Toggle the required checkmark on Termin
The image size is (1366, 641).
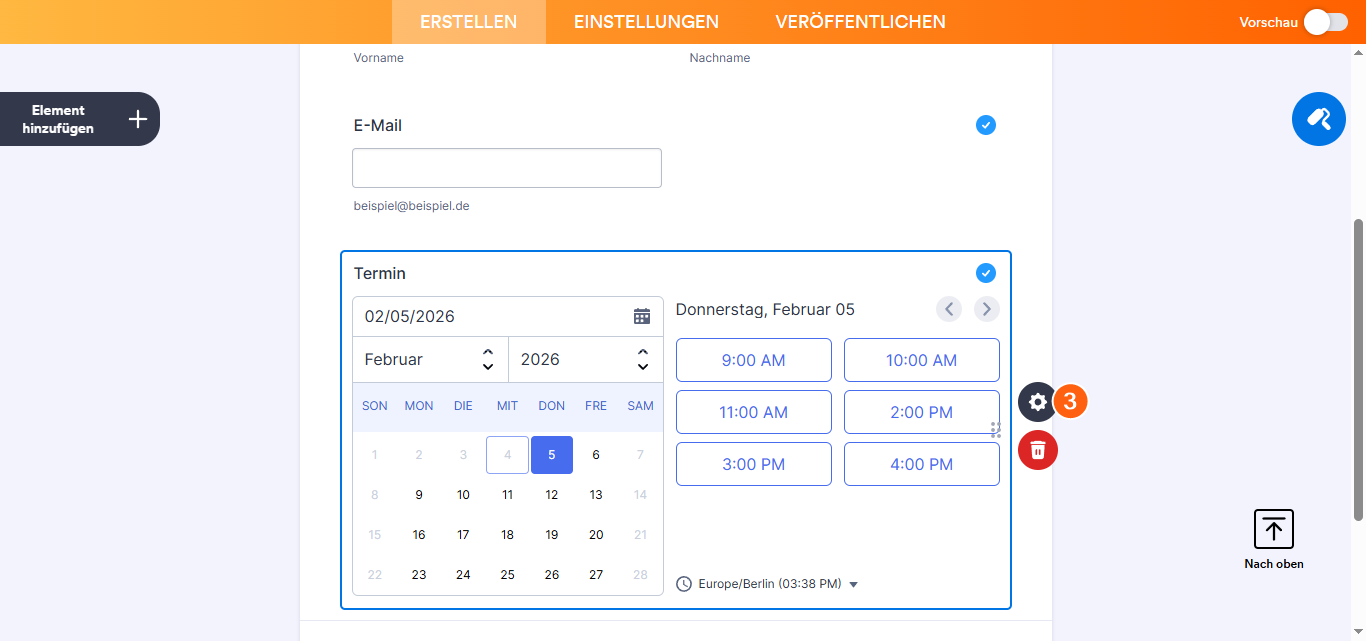985,273
